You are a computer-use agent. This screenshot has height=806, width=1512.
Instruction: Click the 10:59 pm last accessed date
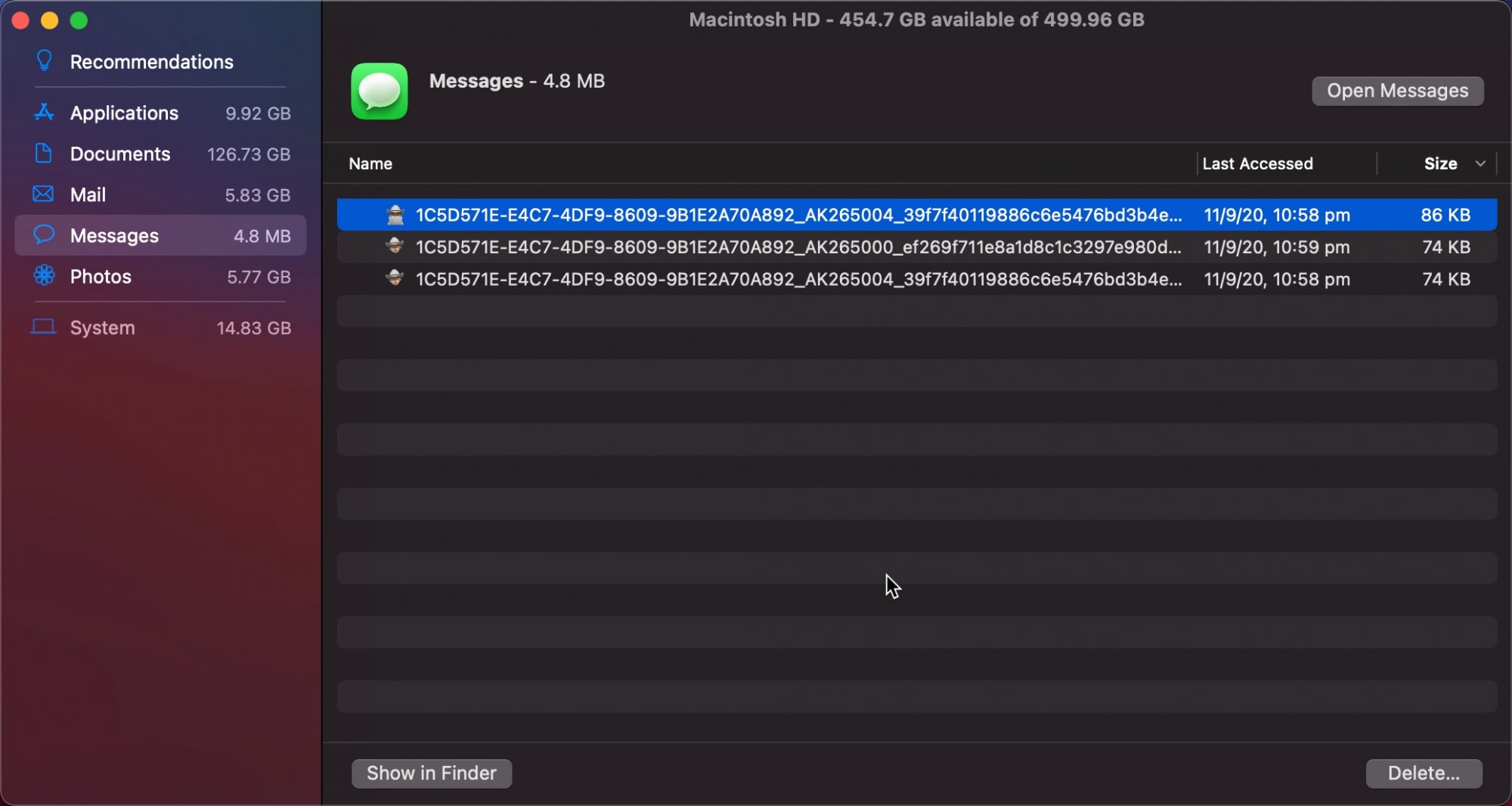(x=1277, y=246)
